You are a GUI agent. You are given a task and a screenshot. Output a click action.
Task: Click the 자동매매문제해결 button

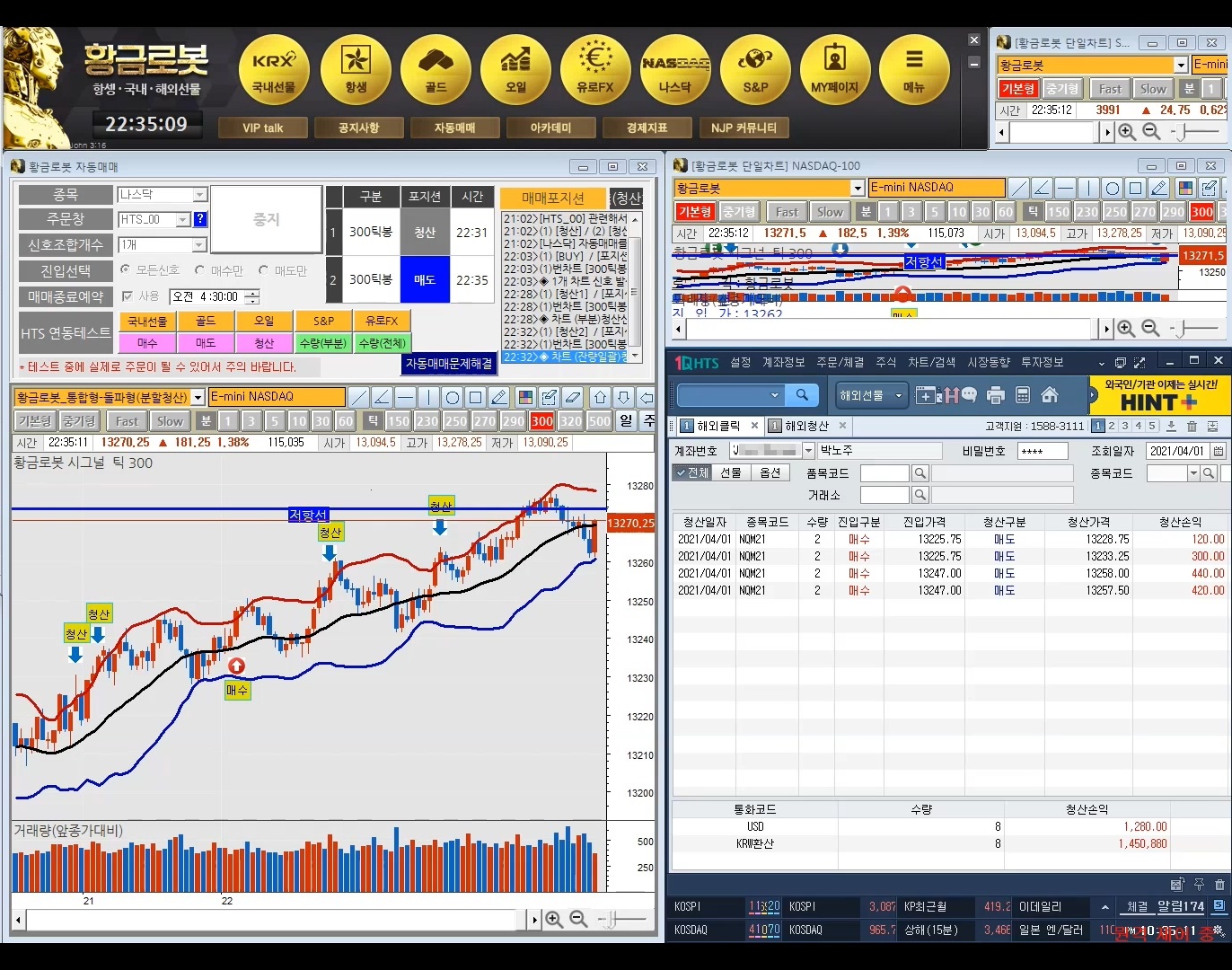point(449,364)
